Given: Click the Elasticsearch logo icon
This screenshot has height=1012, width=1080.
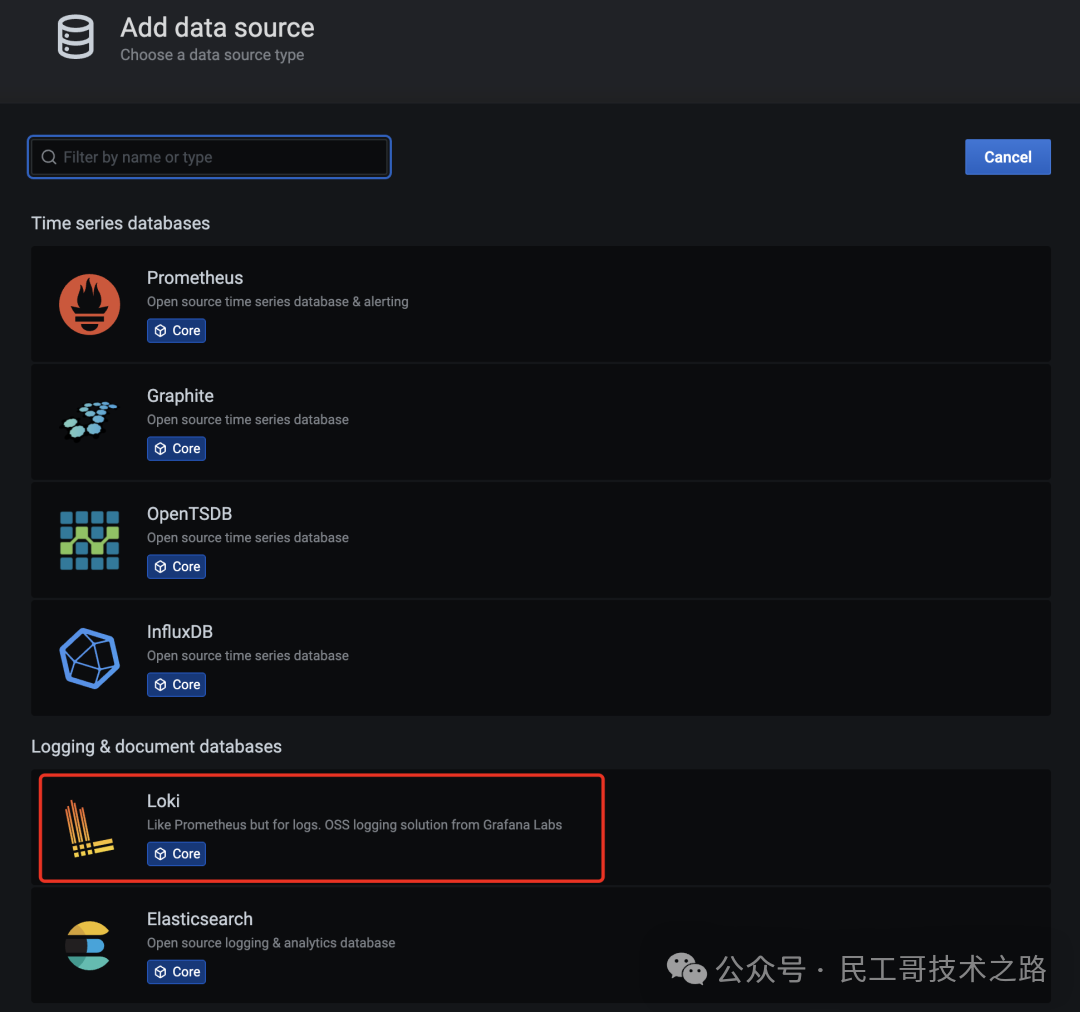Looking at the screenshot, I should click(x=88, y=945).
